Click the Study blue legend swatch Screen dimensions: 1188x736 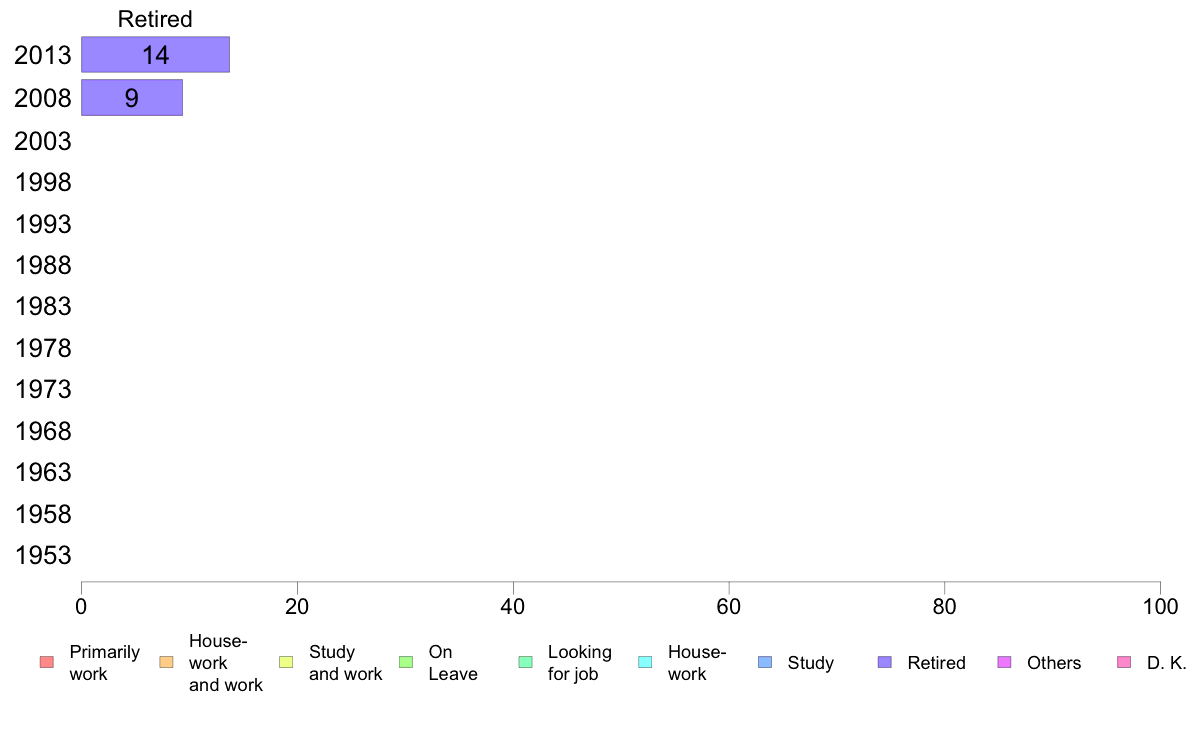pos(764,662)
